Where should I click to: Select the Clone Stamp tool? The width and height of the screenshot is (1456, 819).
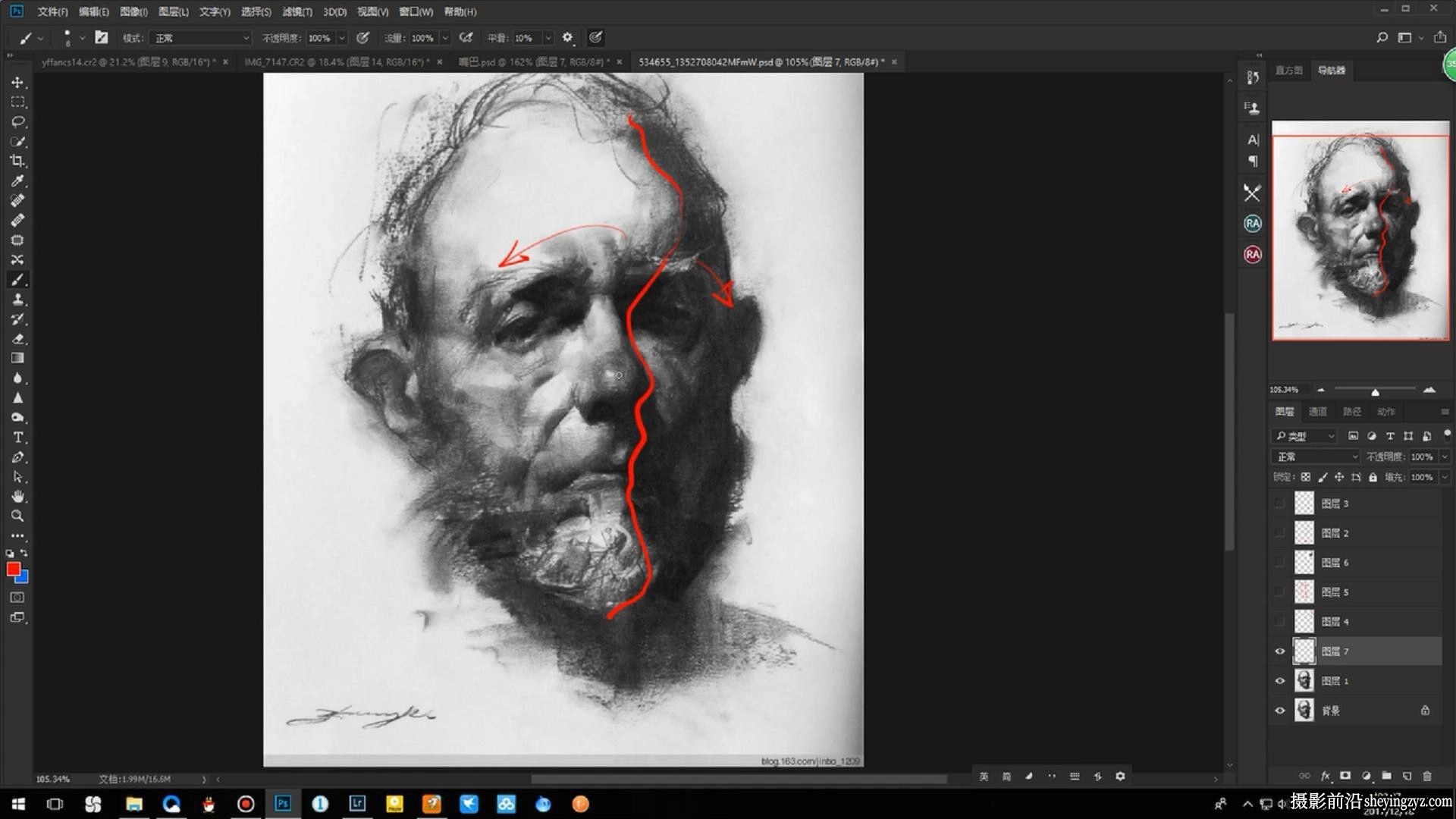coord(17,300)
